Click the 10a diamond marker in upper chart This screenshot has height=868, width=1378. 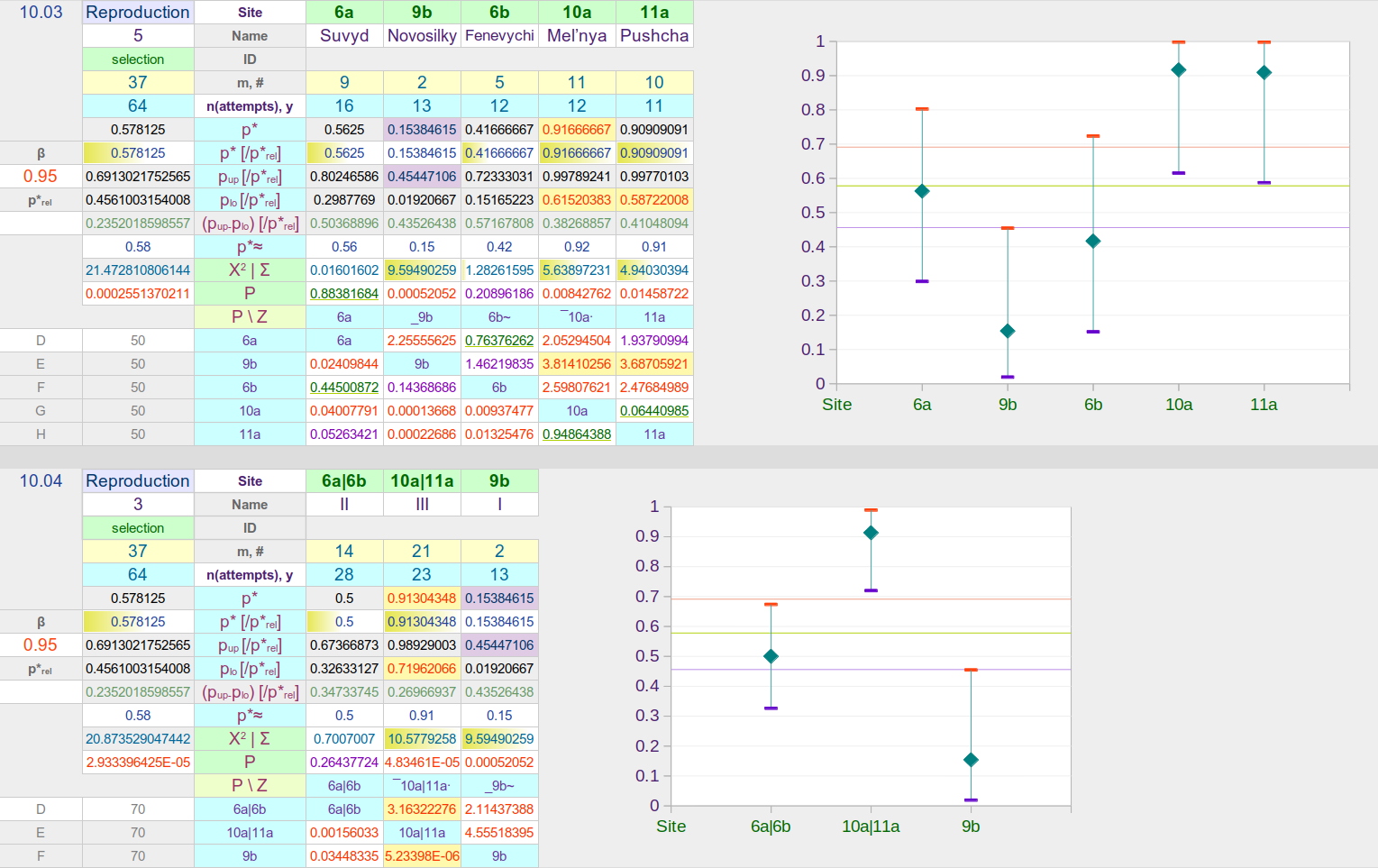click(1178, 70)
